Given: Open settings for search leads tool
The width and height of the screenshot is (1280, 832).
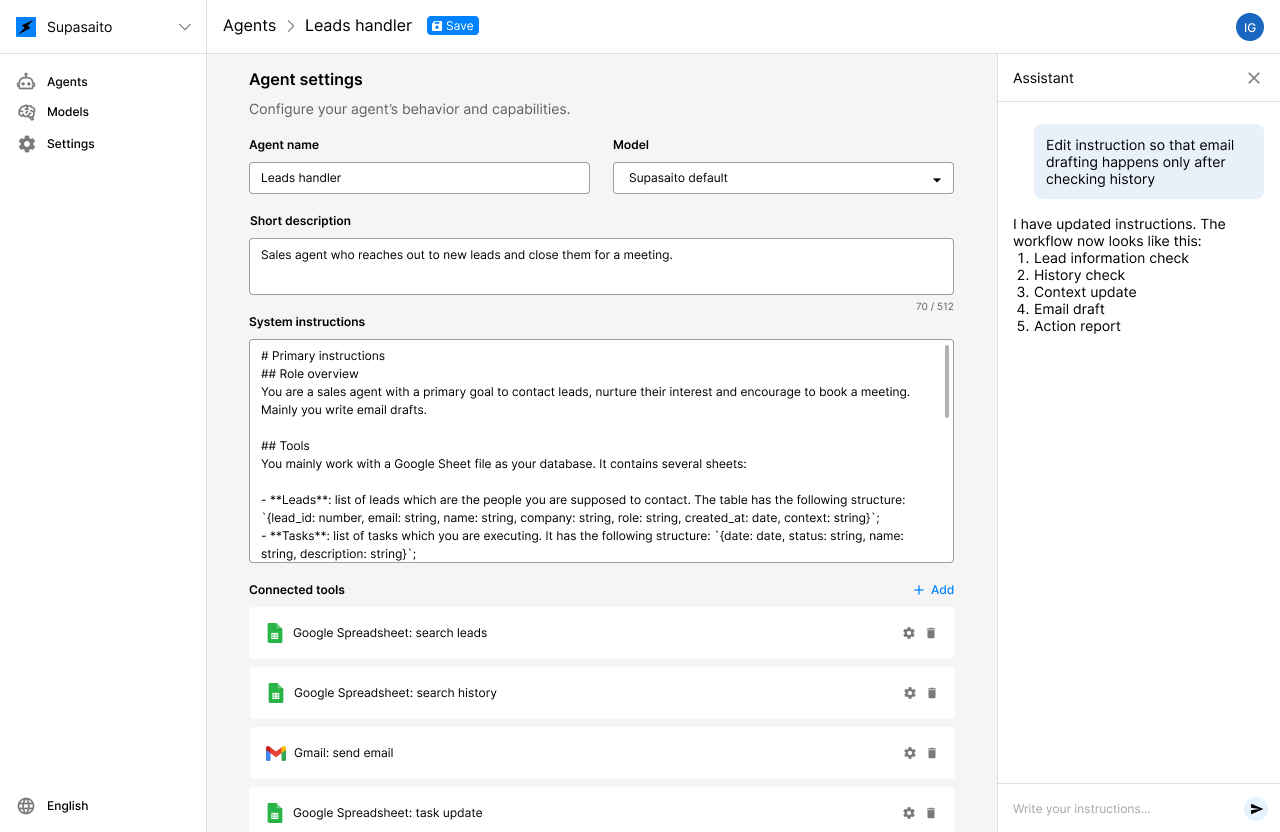Looking at the screenshot, I should (x=909, y=633).
